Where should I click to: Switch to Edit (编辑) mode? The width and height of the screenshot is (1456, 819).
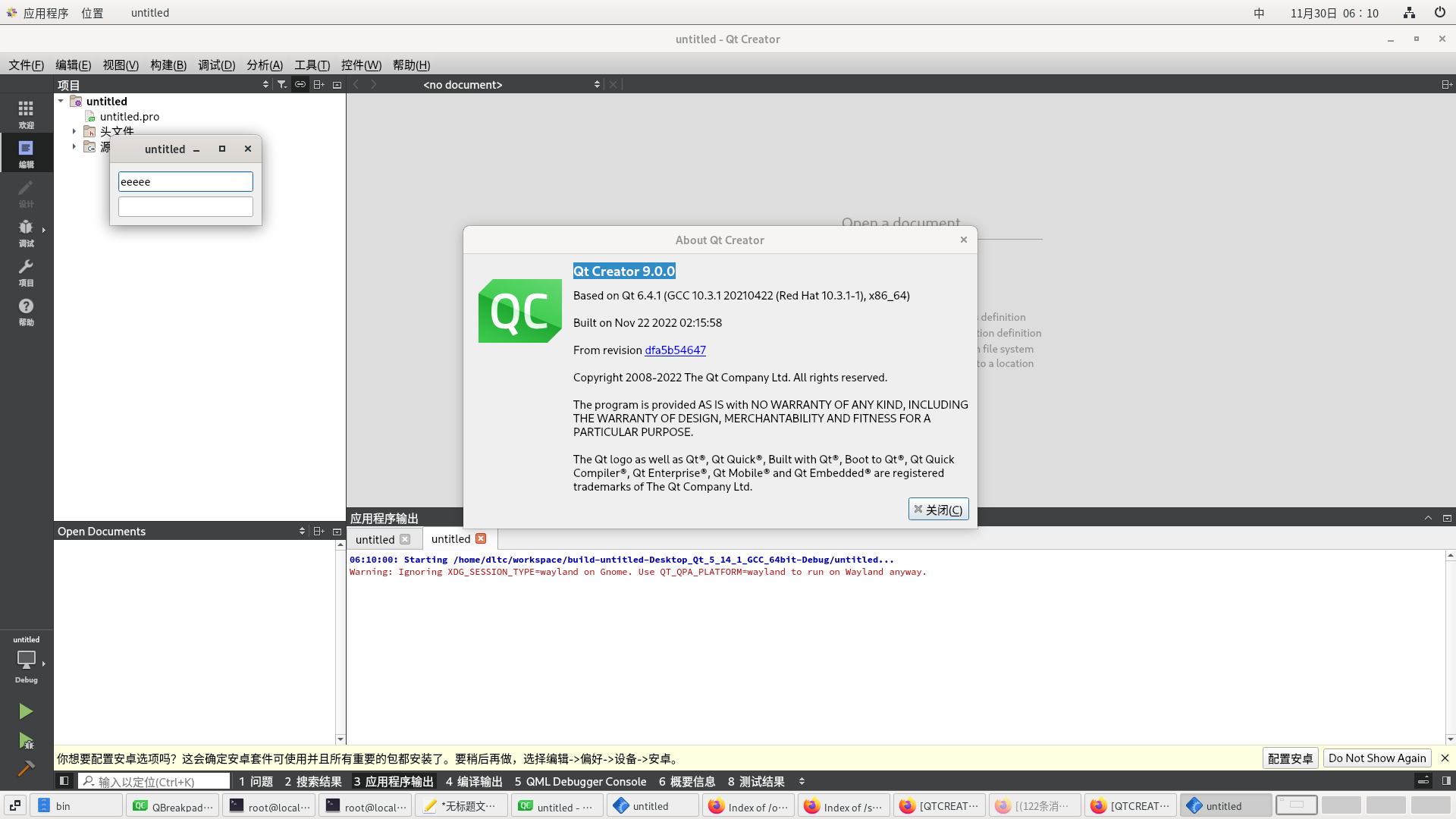click(26, 153)
